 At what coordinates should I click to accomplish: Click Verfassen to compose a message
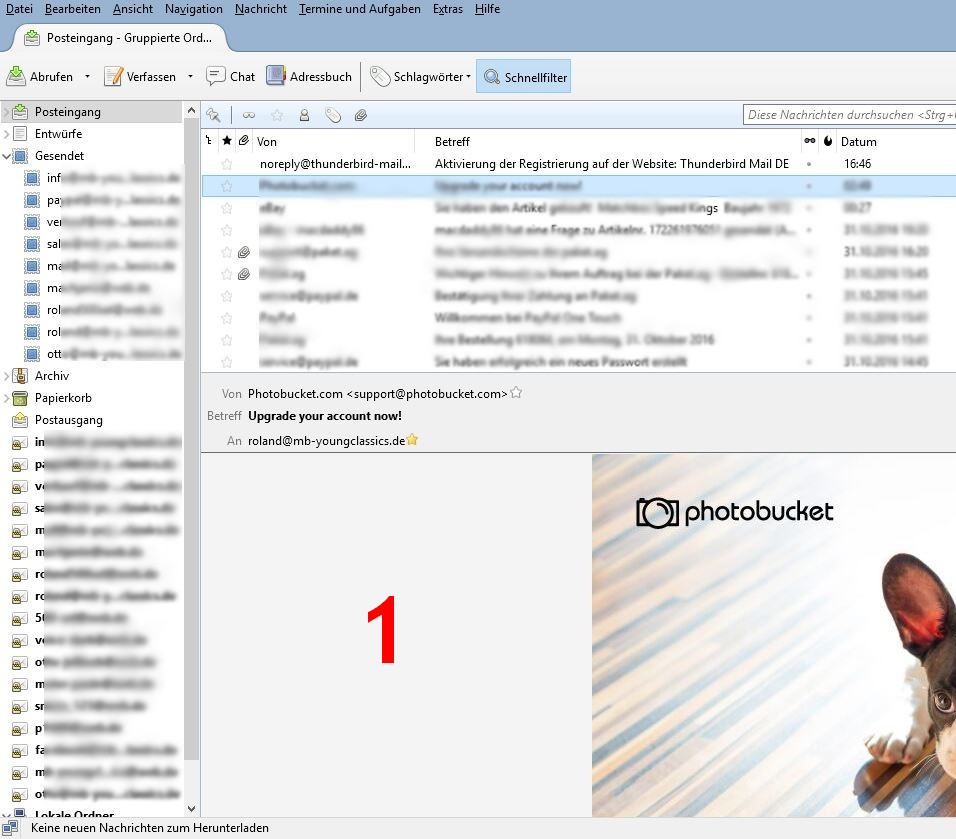140,77
